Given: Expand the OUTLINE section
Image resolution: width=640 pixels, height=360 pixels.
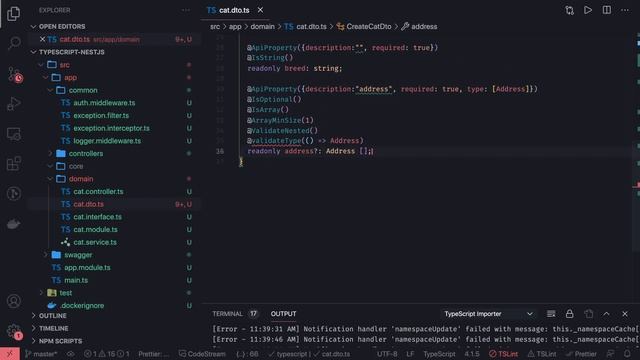Looking at the screenshot, I should 53,316.
